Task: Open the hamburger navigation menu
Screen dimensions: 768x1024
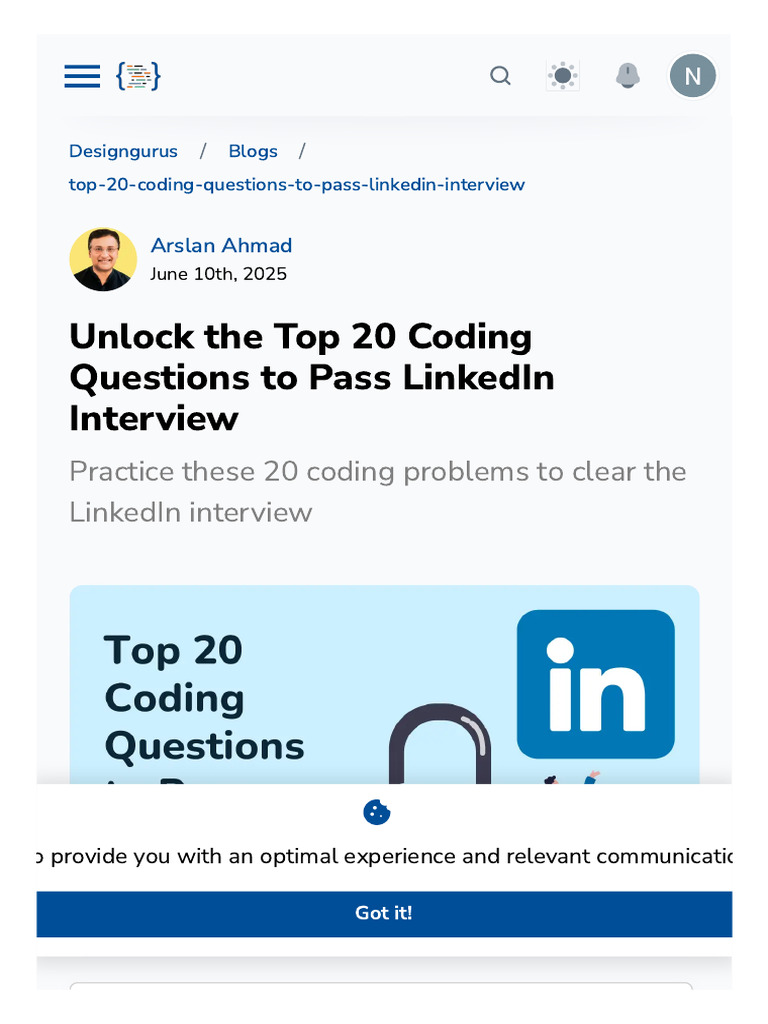Action: click(82, 76)
